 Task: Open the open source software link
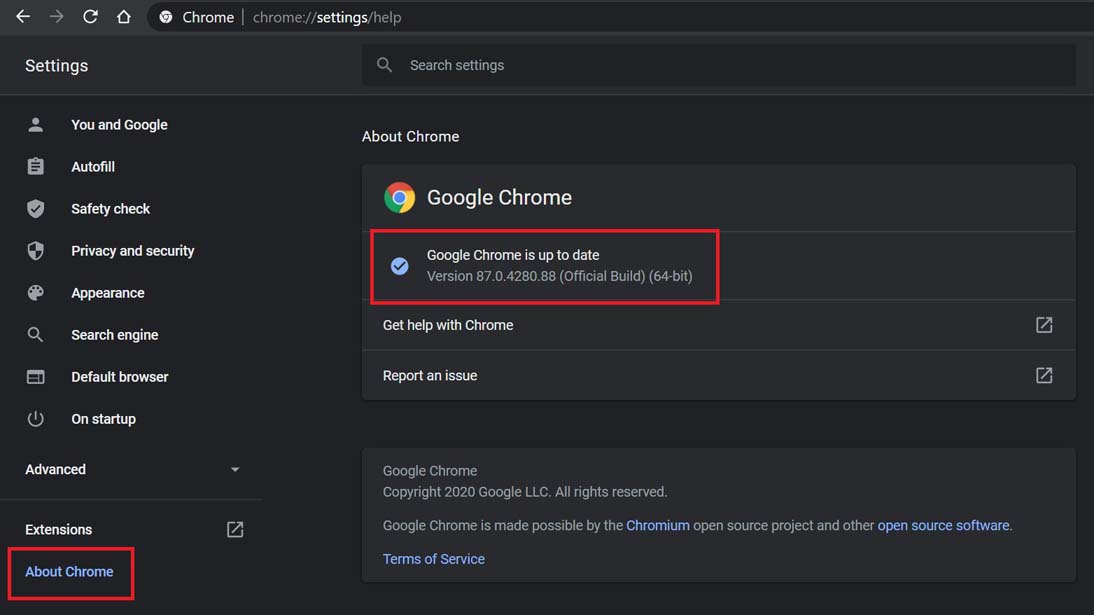click(x=943, y=526)
